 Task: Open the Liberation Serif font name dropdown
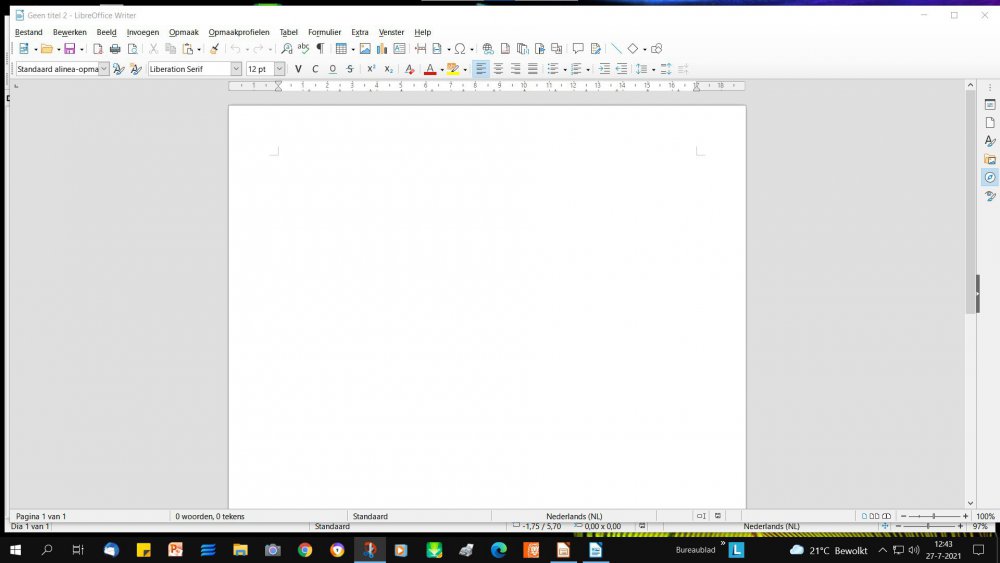[x=237, y=69]
